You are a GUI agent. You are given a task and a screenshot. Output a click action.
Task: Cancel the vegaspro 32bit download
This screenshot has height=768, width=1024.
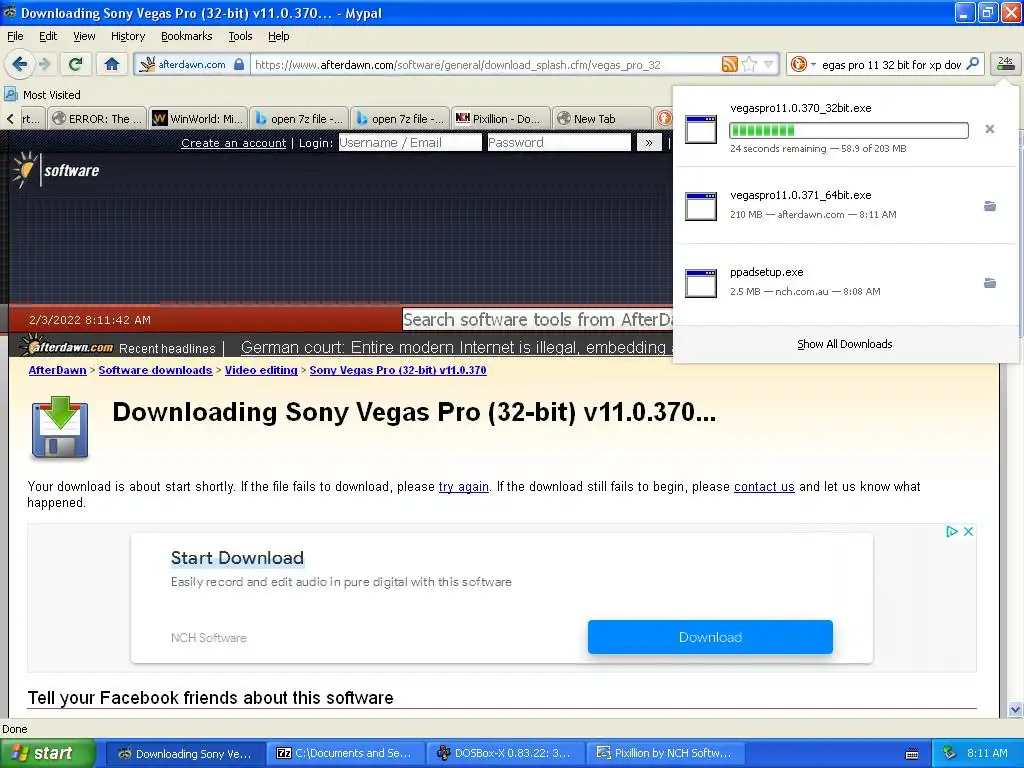click(990, 129)
